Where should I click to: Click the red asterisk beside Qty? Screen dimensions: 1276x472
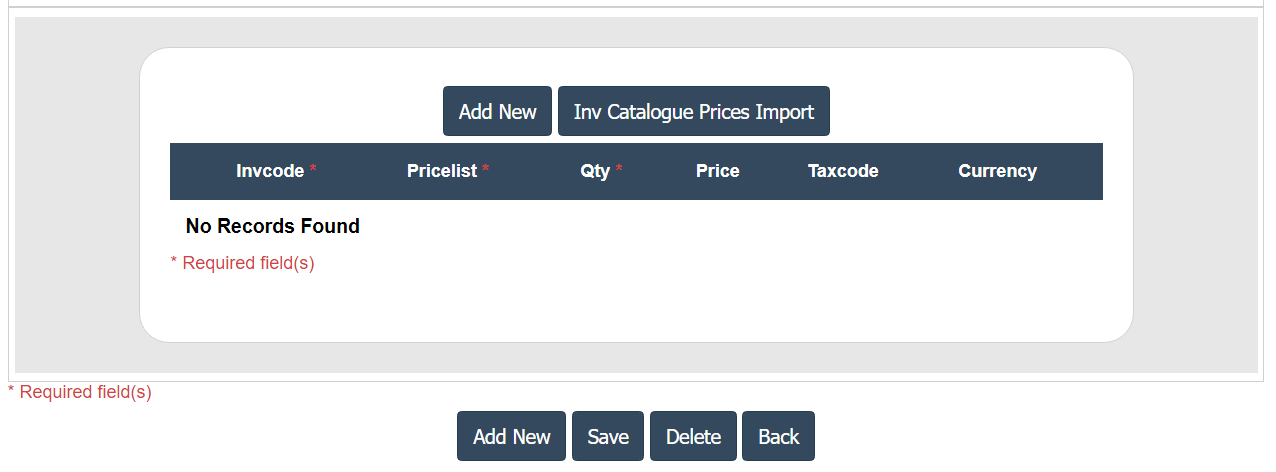pos(619,171)
